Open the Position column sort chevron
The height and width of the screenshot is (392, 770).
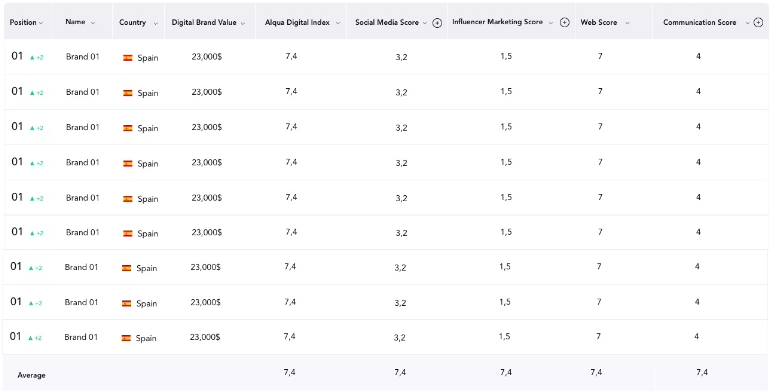pos(41,23)
